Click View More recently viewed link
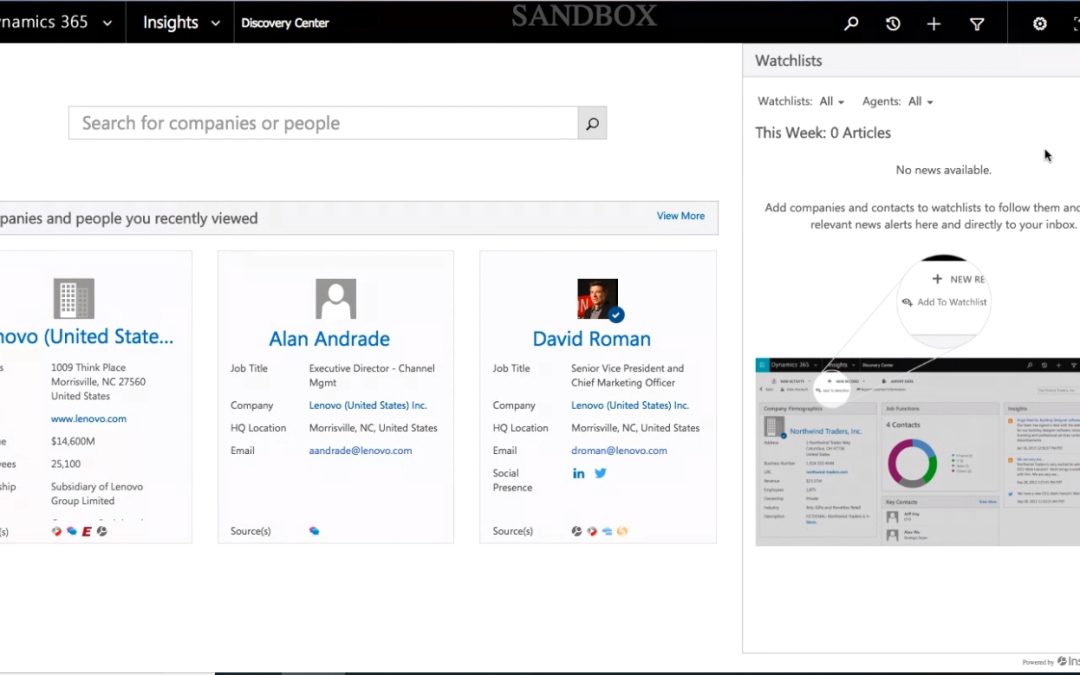 point(681,216)
